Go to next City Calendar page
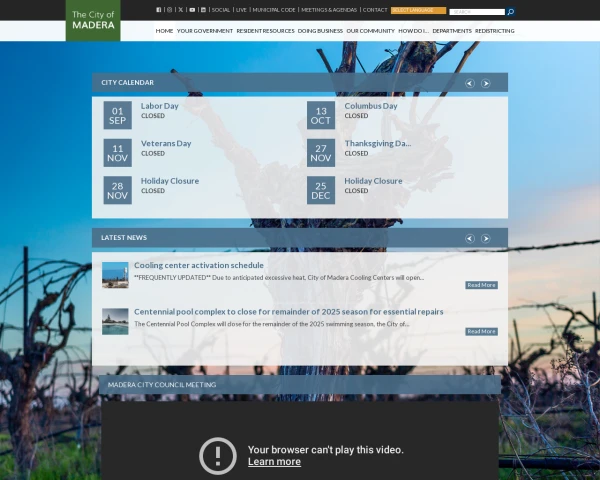The height and width of the screenshot is (480, 600). (x=486, y=83)
